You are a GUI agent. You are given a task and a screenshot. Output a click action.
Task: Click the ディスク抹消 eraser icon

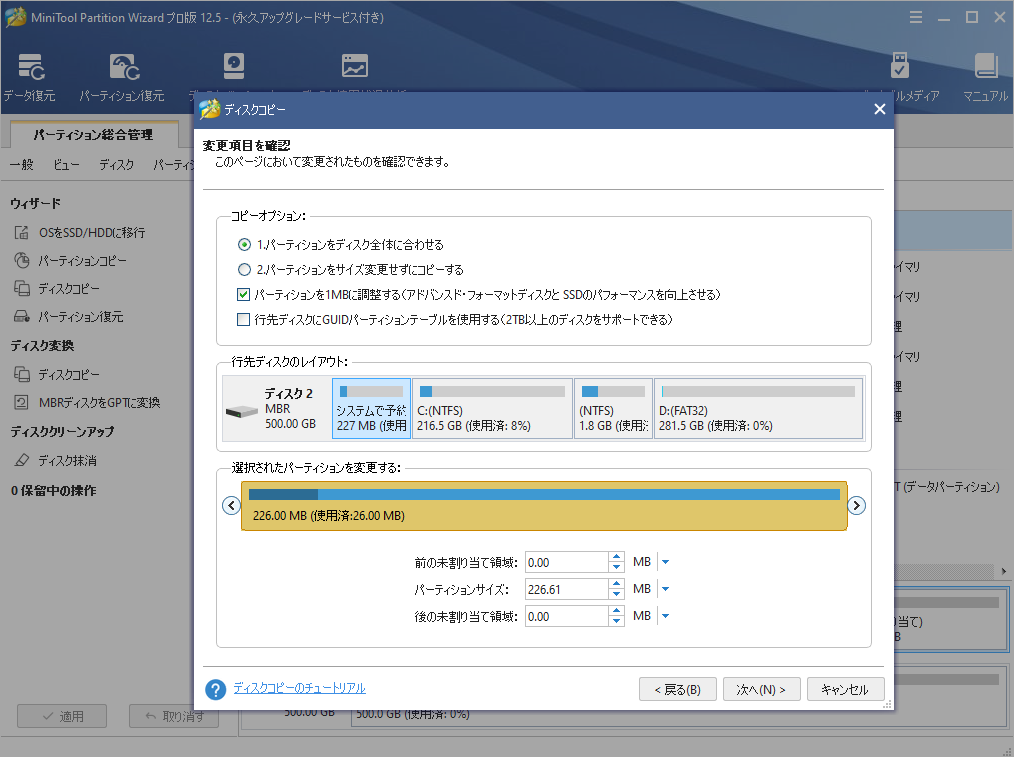(x=22, y=460)
